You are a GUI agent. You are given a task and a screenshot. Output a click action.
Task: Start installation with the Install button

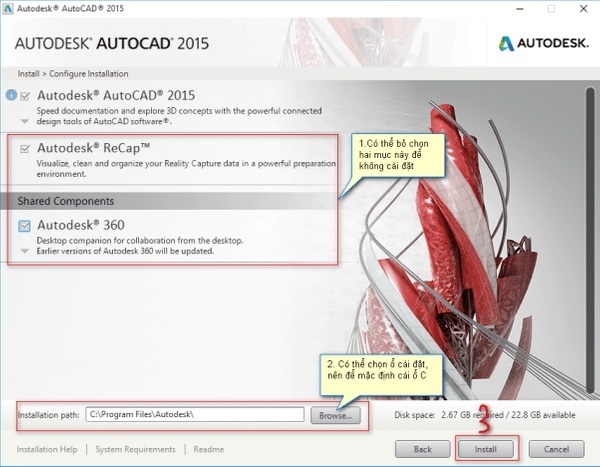click(x=485, y=448)
